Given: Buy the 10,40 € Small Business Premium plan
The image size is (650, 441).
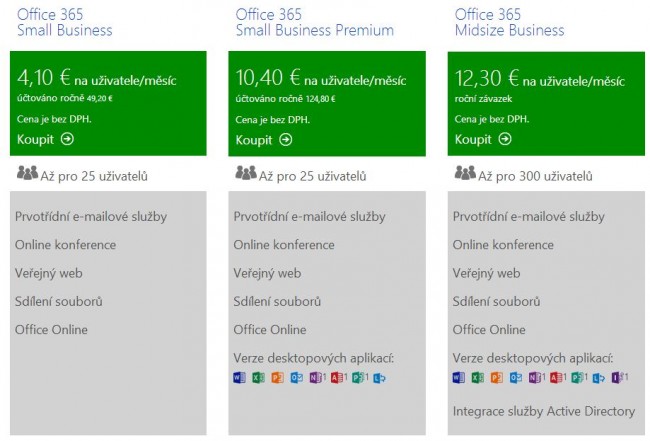Looking at the screenshot, I should click(264, 140).
